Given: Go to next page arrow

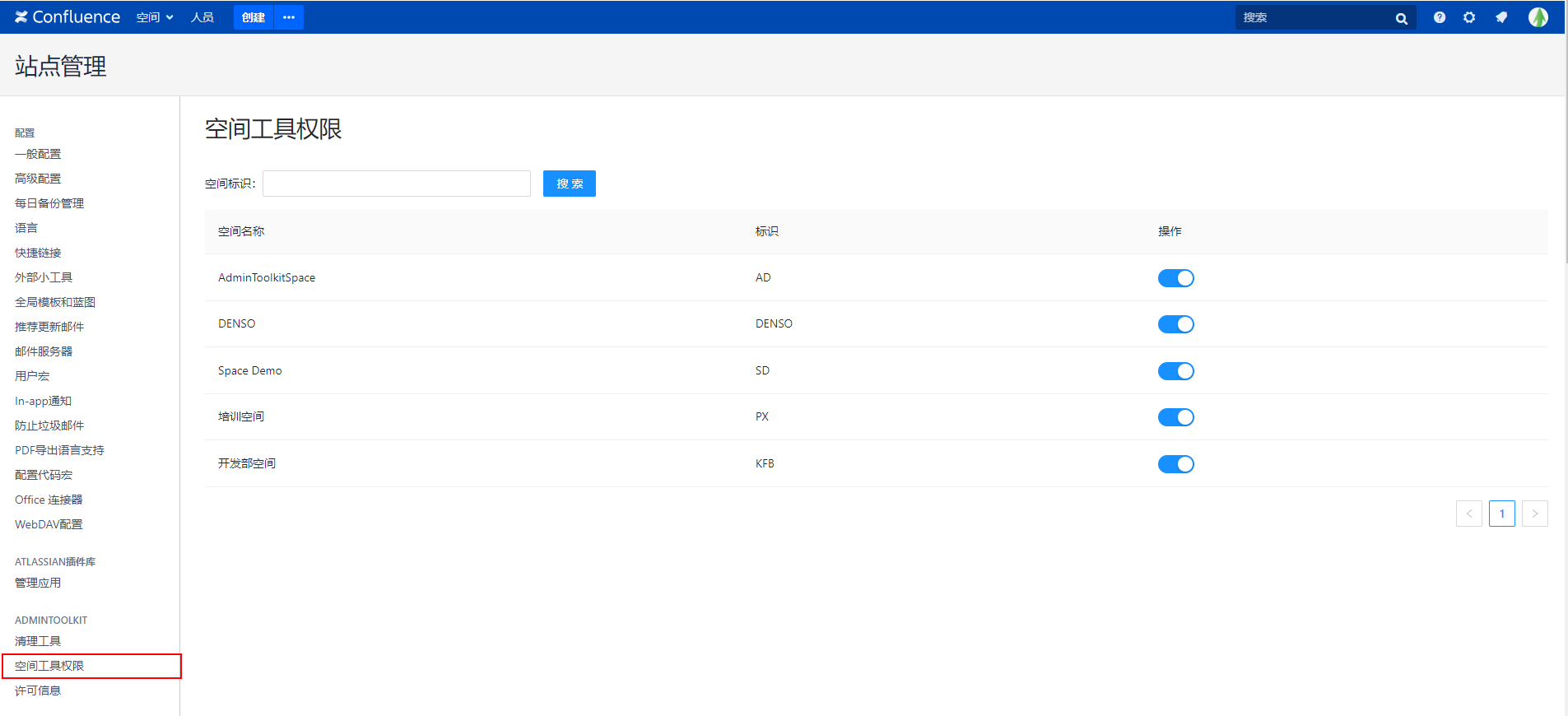Looking at the screenshot, I should [x=1534, y=514].
